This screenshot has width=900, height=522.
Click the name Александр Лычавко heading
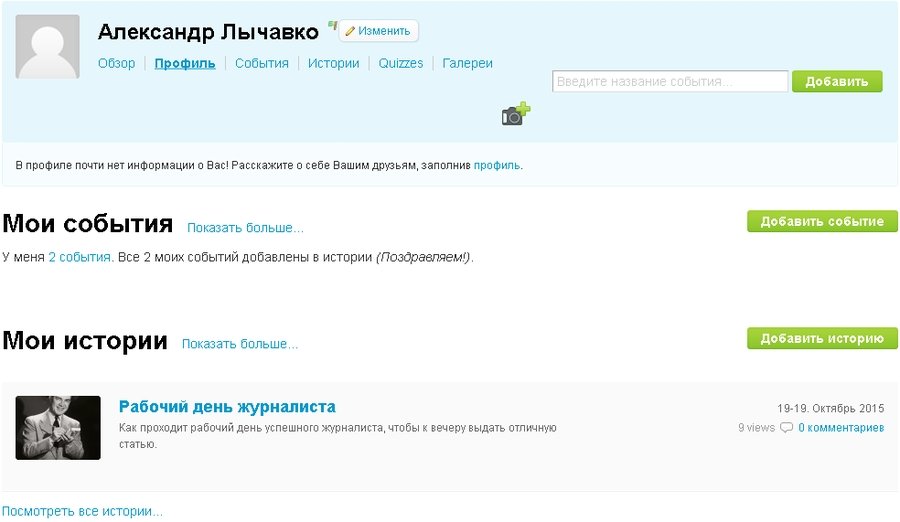(208, 32)
